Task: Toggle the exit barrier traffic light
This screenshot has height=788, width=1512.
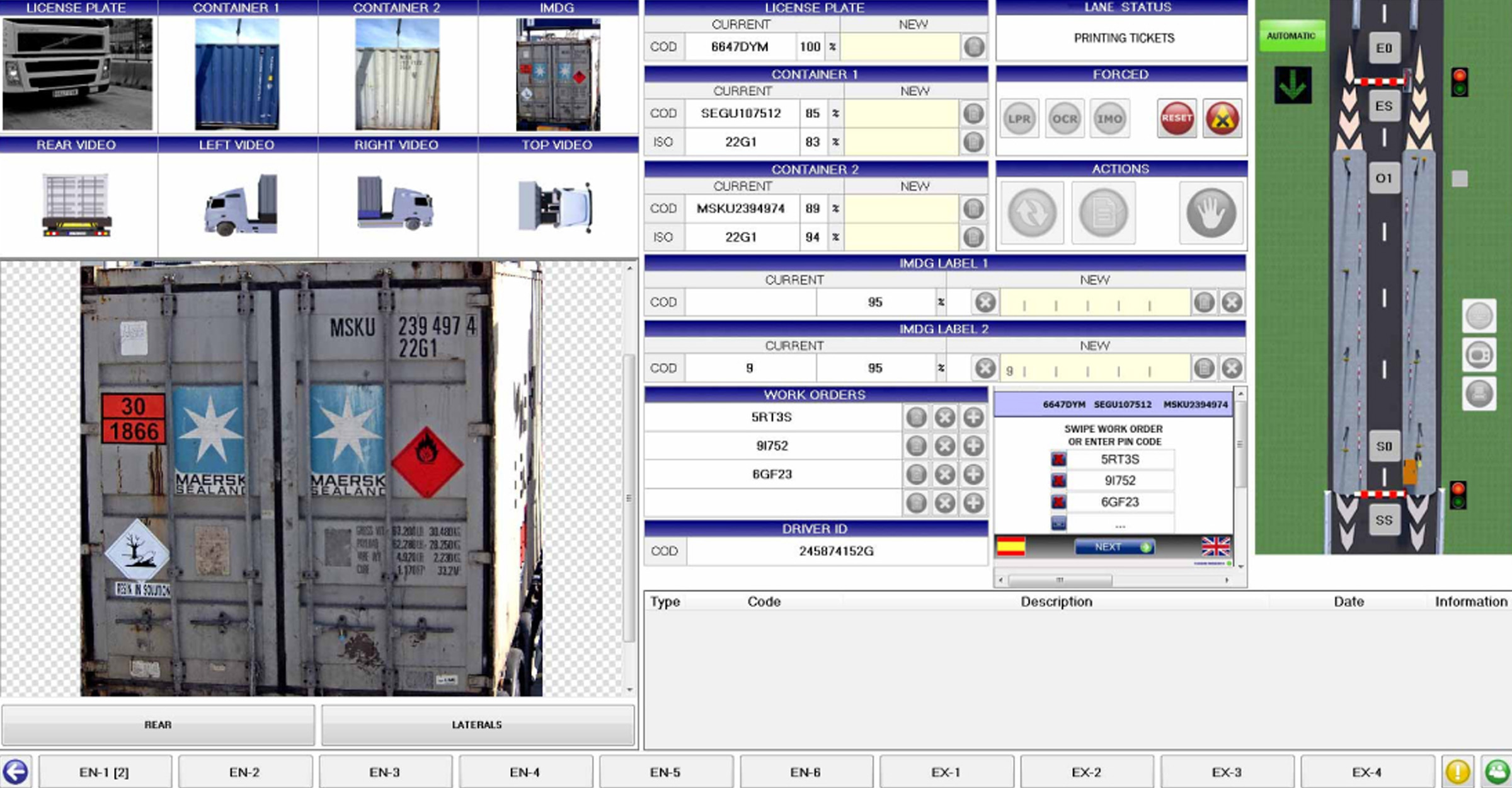Action: (x=1458, y=495)
